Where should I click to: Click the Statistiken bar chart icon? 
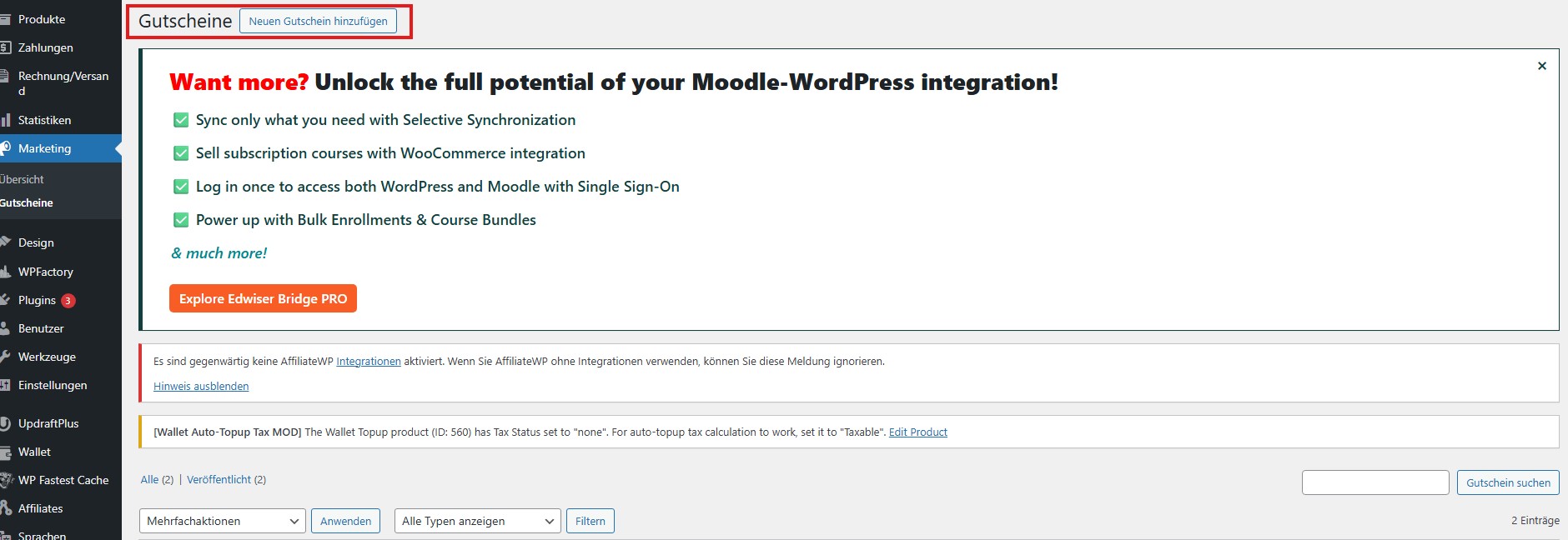pos(5,120)
